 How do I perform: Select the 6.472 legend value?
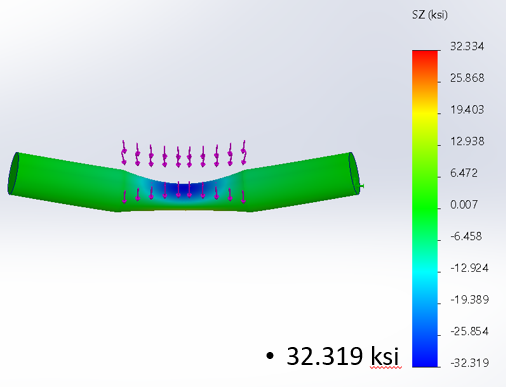464,173
